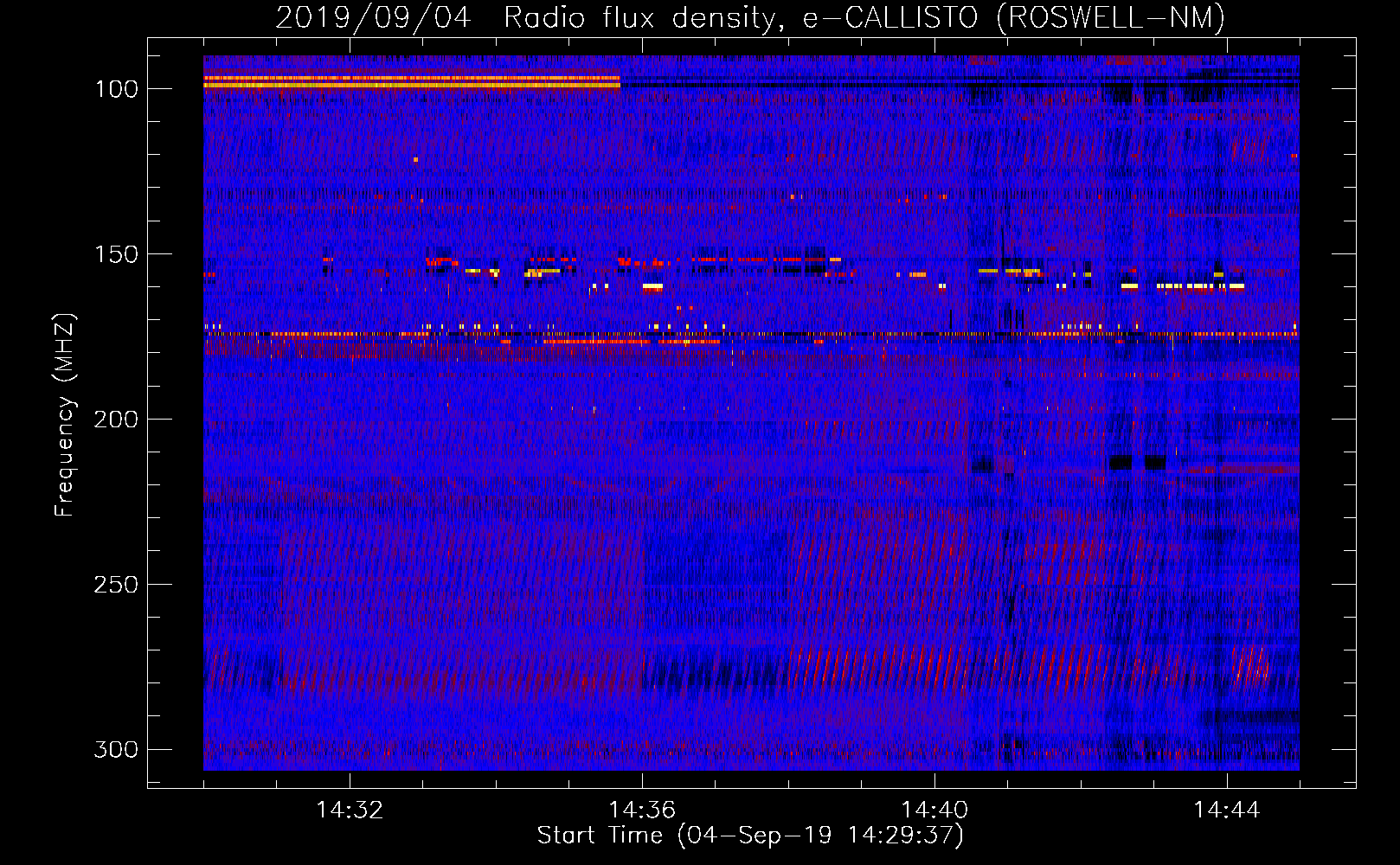1400x865 pixels.
Task: Click the 'Frequency (MHZ)' axis label
Action: click(65, 416)
